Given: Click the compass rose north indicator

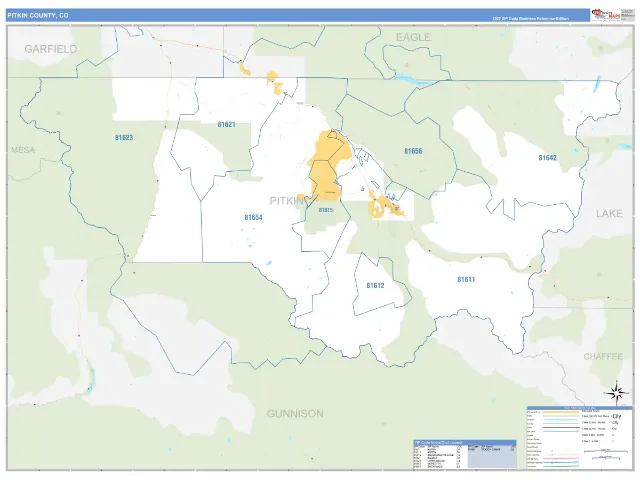Looking at the screenshot, I should pyautogui.click(x=617, y=393).
